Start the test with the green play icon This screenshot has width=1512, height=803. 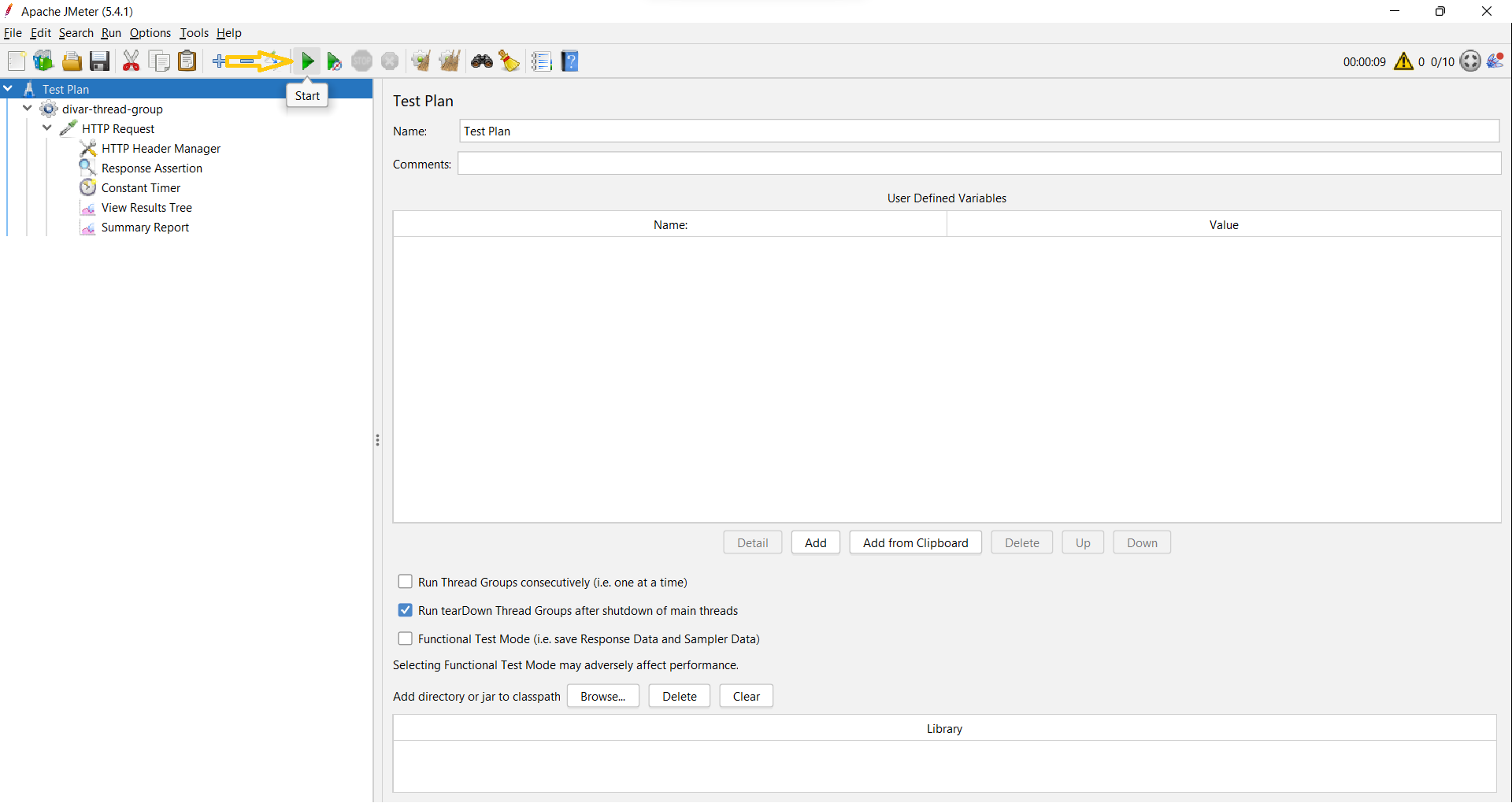pyautogui.click(x=308, y=61)
